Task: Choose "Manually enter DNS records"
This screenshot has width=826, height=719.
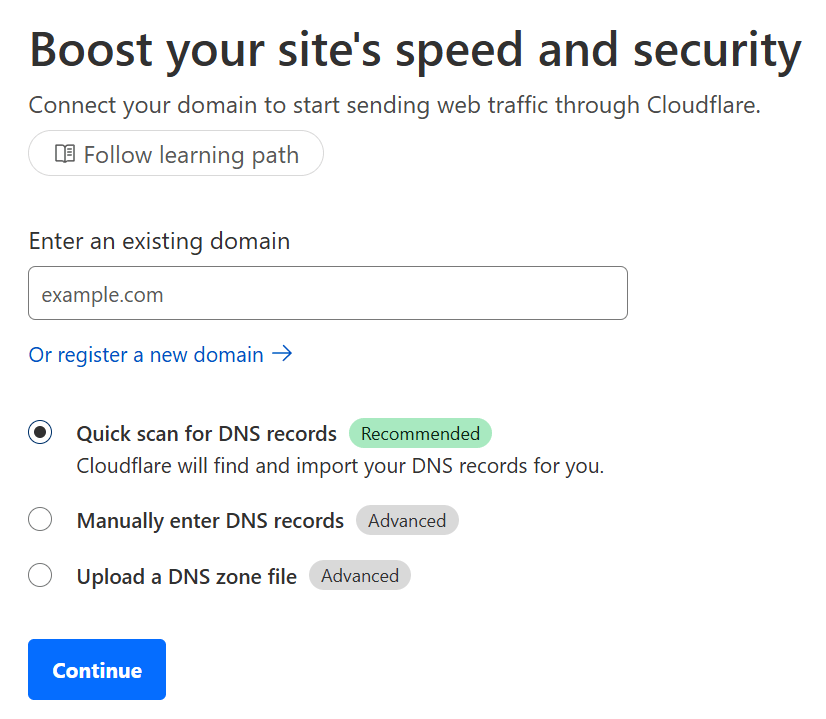Action: [x=40, y=519]
